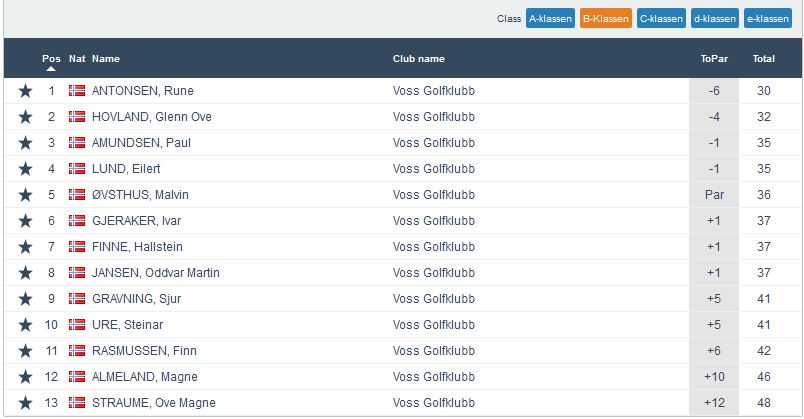
Task: Mark ØVSTHUS, Malvin row star icon
Action: (x=25, y=195)
